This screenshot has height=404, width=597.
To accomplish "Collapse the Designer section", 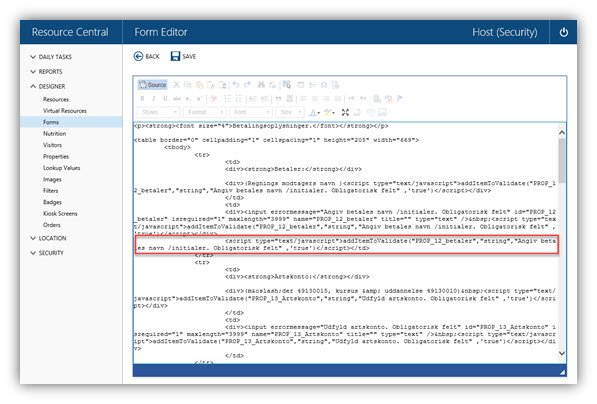I will point(48,86).
